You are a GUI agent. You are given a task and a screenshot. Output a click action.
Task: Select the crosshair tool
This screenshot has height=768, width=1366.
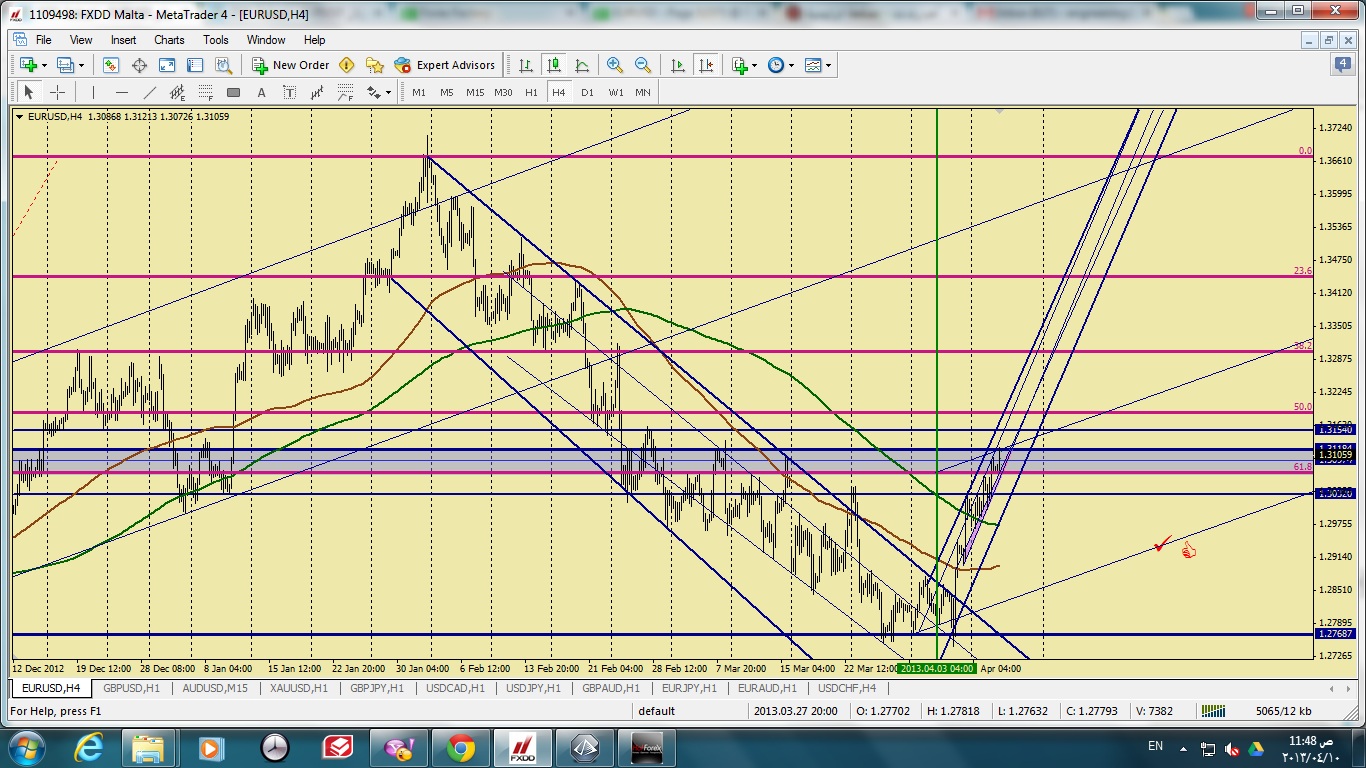pos(58,92)
